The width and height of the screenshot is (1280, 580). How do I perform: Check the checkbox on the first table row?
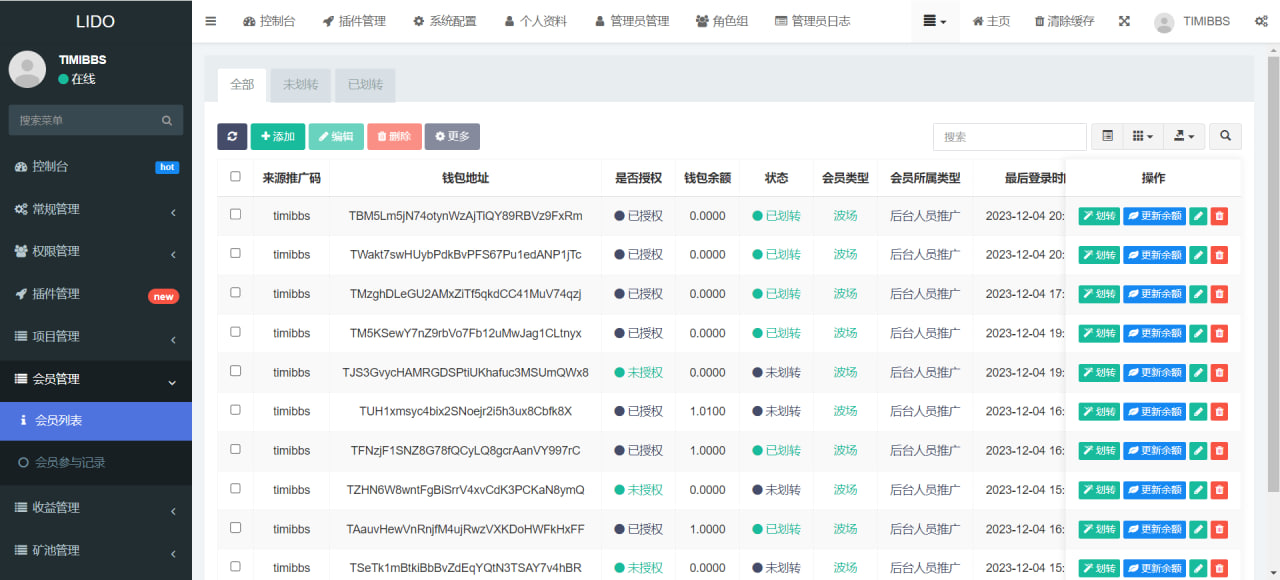(235, 215)
